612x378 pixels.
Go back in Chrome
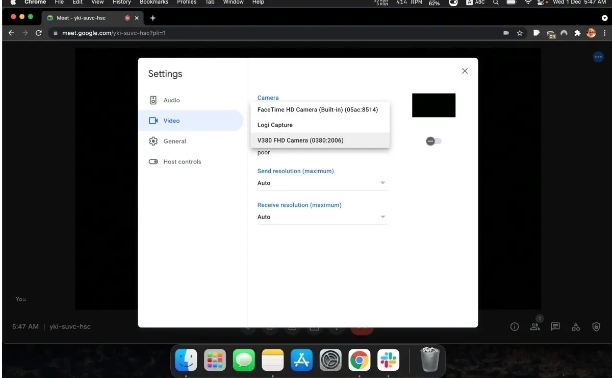[11, 33]
